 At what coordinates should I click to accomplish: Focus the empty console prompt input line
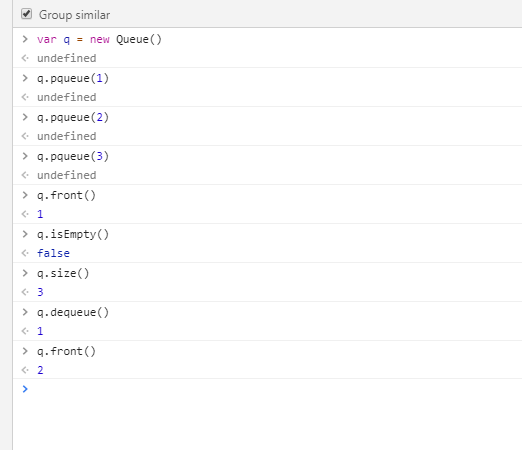point(267,389)
